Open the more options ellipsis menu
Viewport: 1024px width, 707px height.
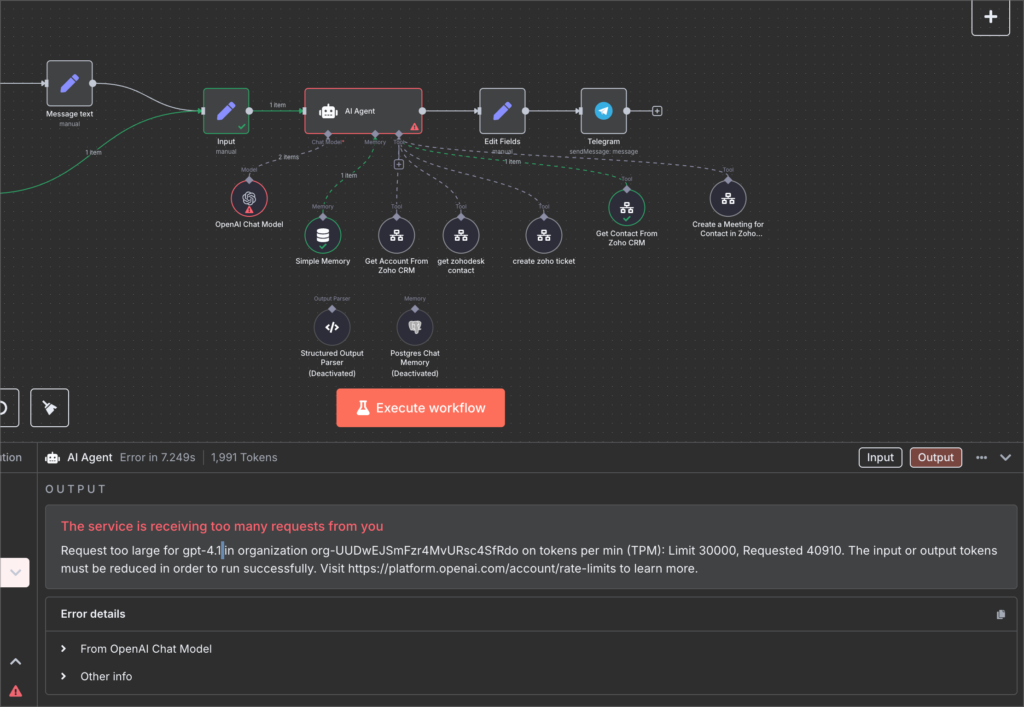pyautogui.click(x=982, y=458)
